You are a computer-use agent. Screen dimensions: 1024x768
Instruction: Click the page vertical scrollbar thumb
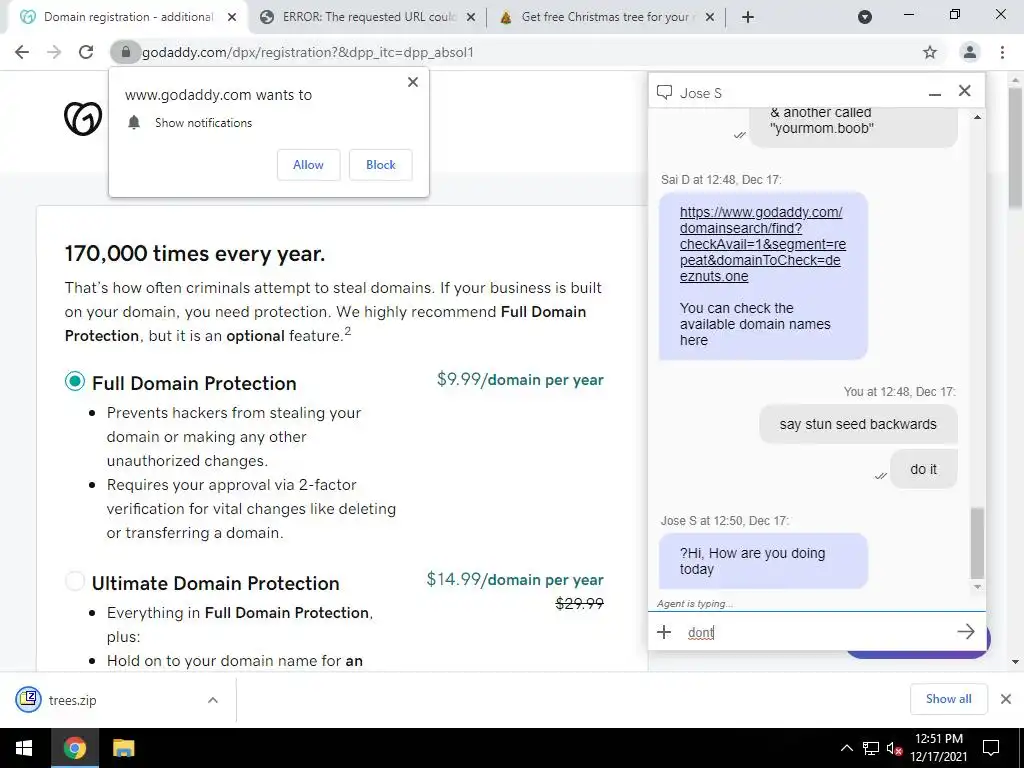pyautogui.click(x=1015, y=149)
